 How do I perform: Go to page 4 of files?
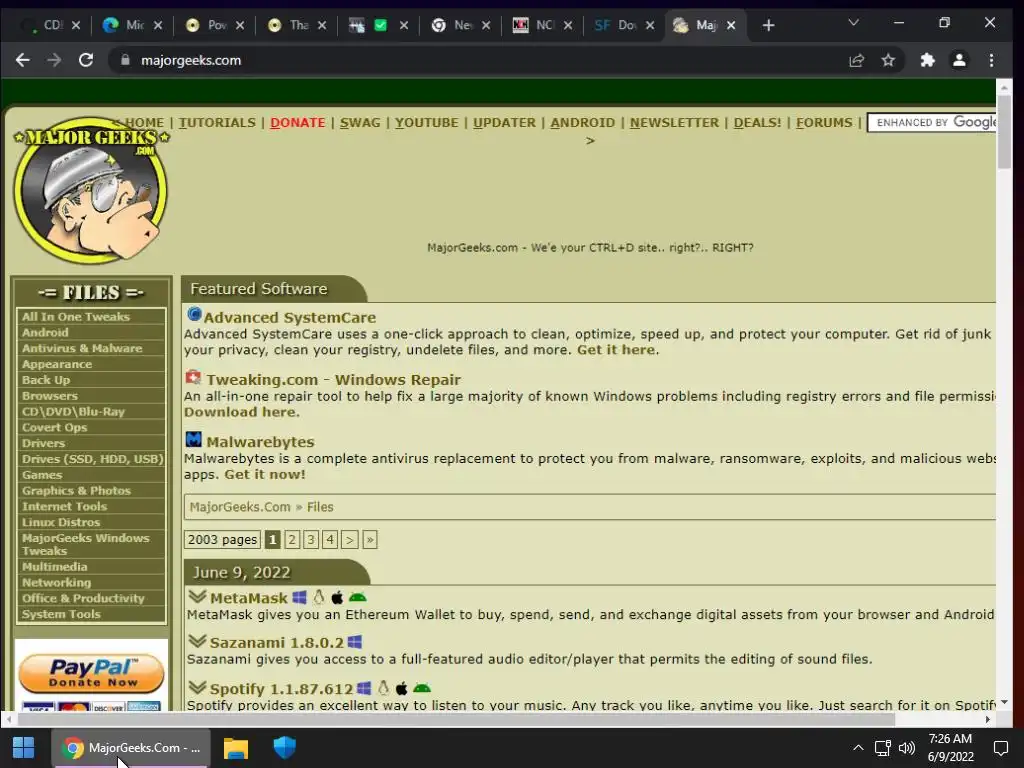[x=330, y=539]
